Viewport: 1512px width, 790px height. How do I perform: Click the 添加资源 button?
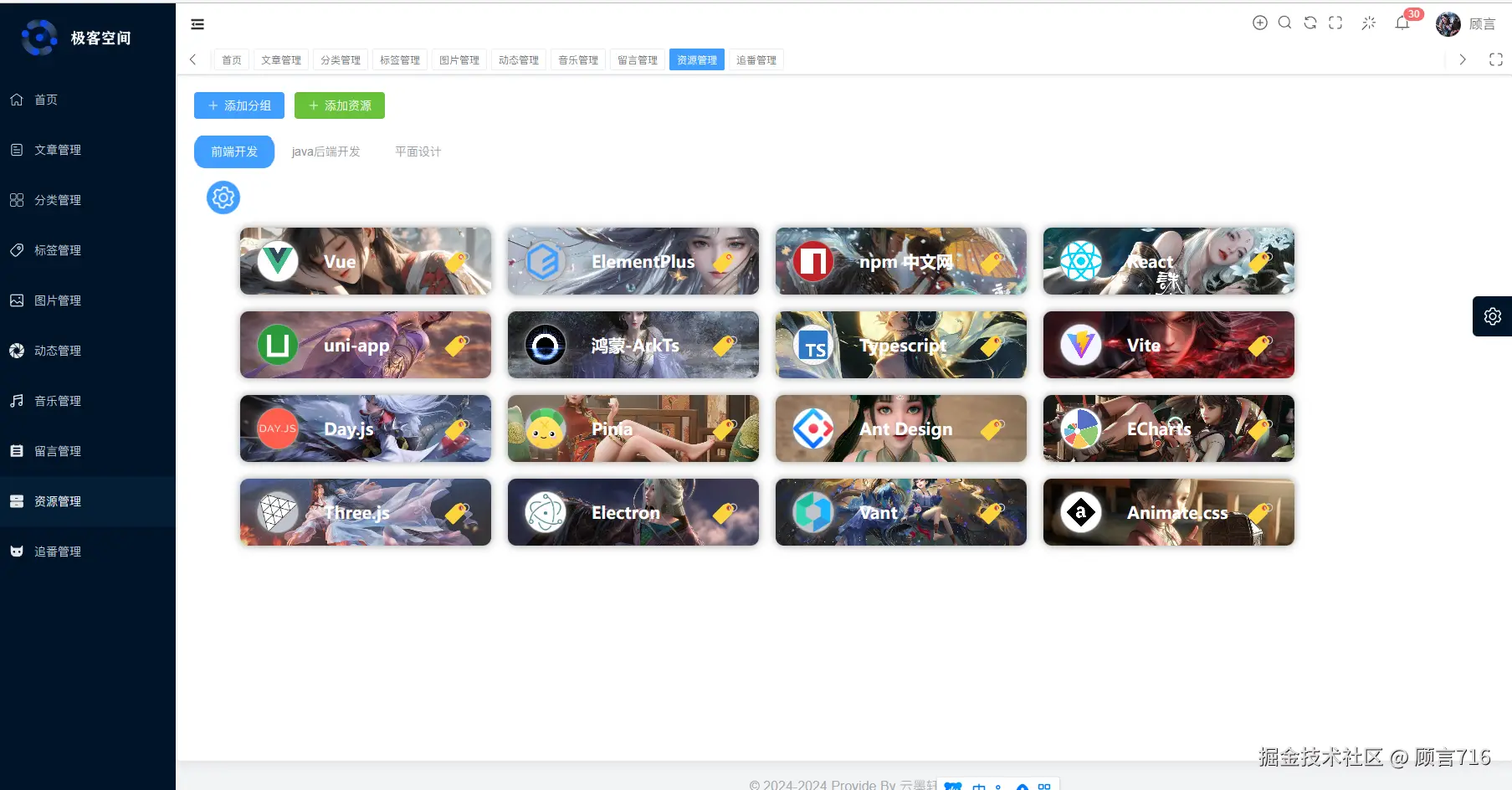pyautogui.click(x=340, y=105)
